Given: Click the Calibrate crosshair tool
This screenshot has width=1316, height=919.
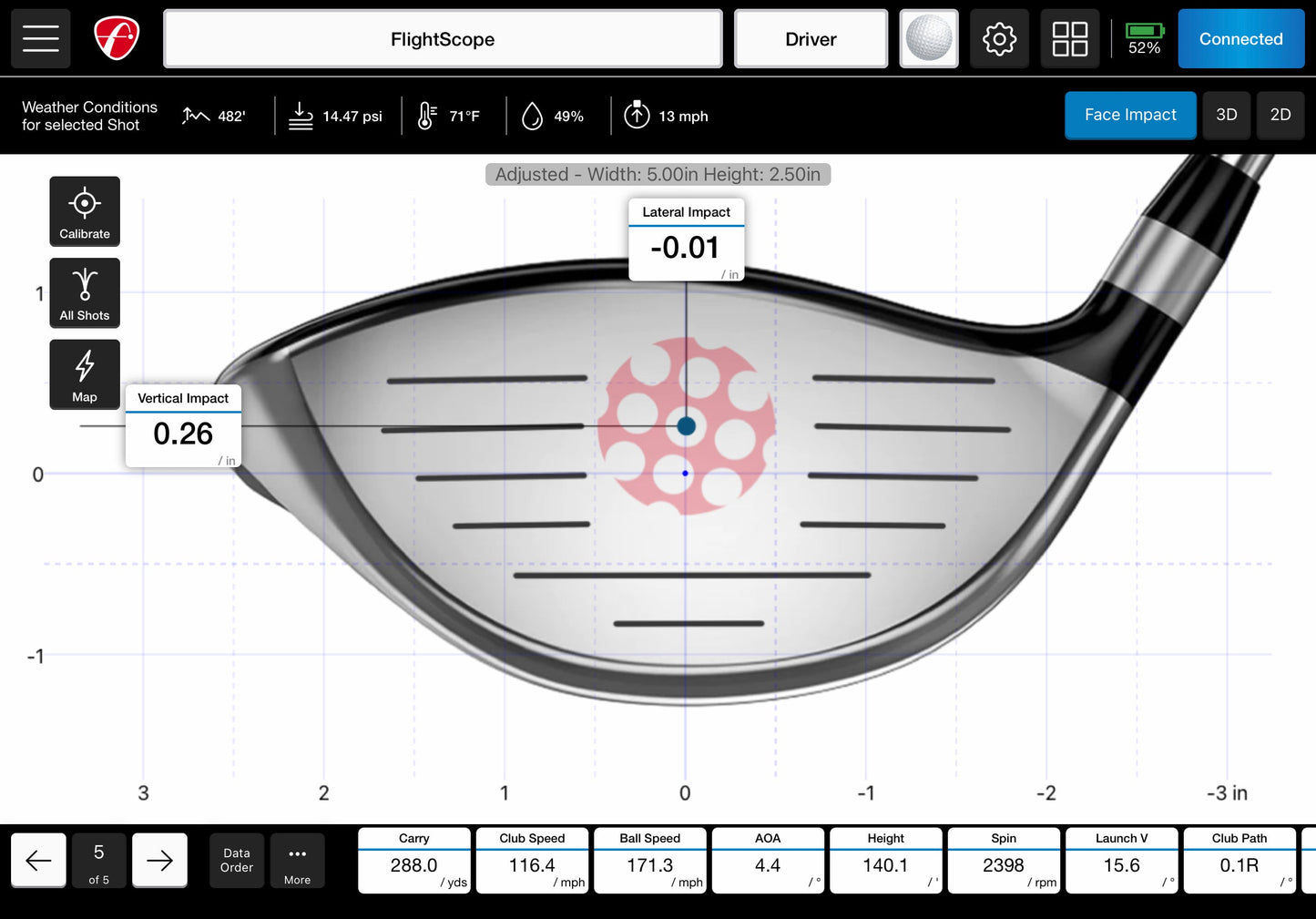Looking at the screenshot, I should (85, 211).
